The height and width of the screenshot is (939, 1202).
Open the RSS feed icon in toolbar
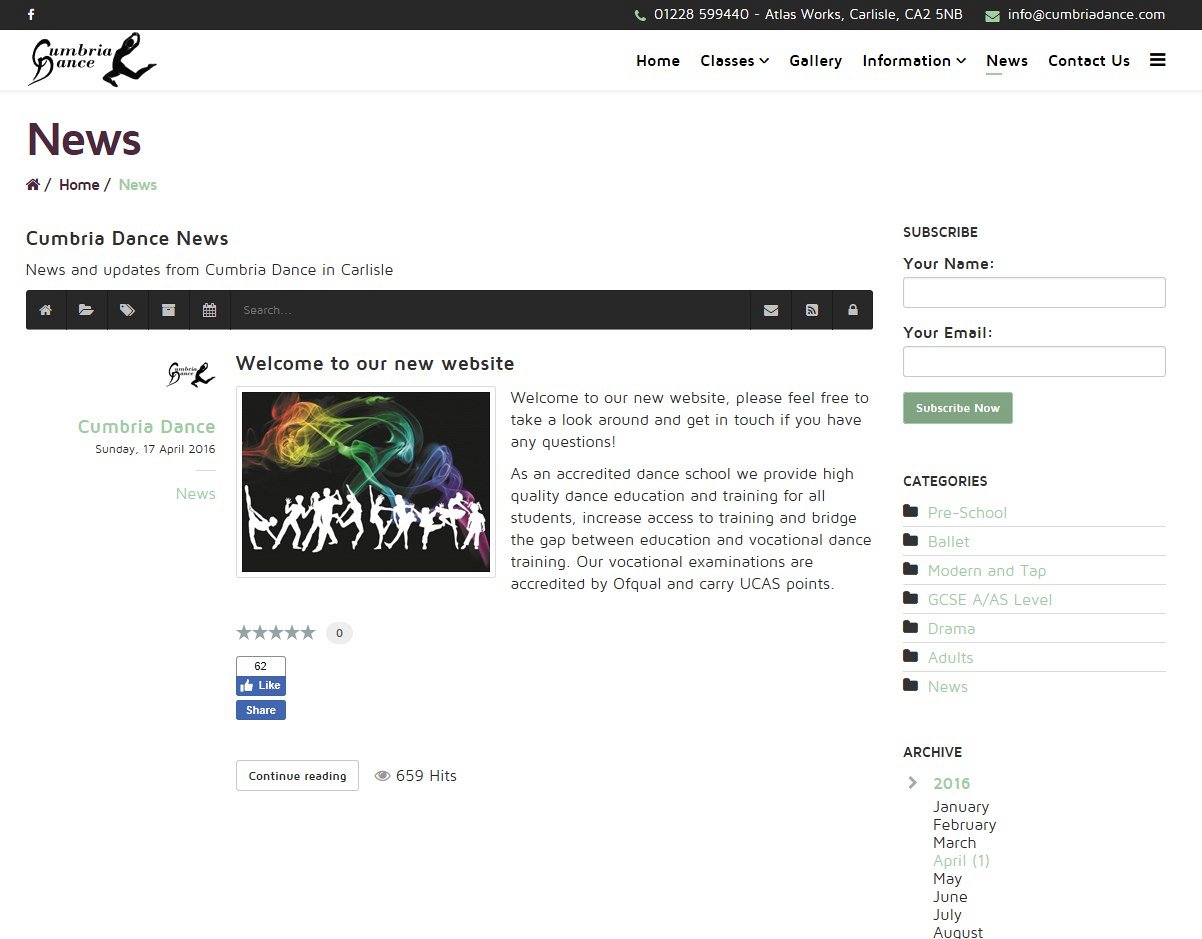coord(812,310)
